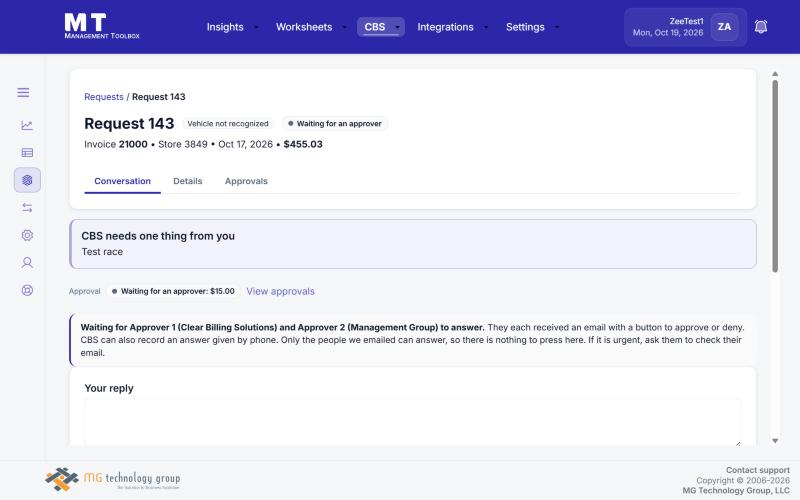The width and height of the screenshot is (800, 500).
Task: Click the page scrollbar down arrow
Action: pos(775,441)
